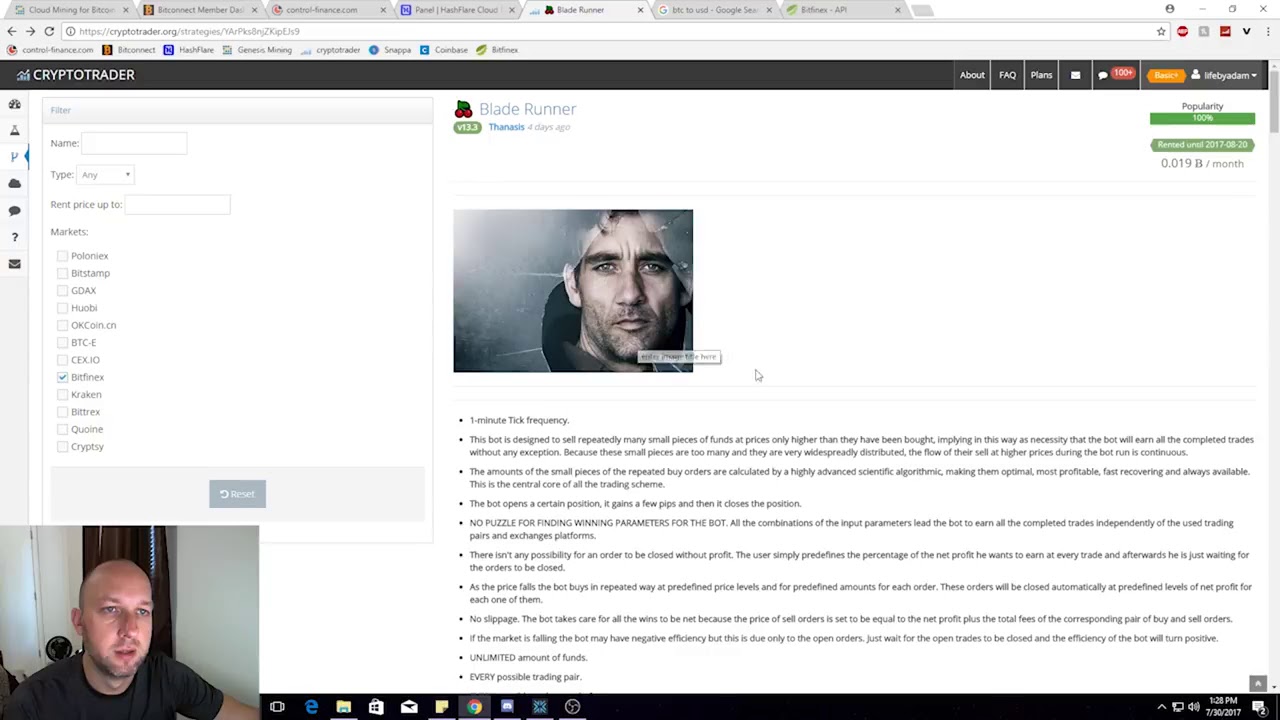The width and height of the screenshot is (1280, 720).
Task: Check the GDAX market checkbox
Action: (x=62, y=291)
